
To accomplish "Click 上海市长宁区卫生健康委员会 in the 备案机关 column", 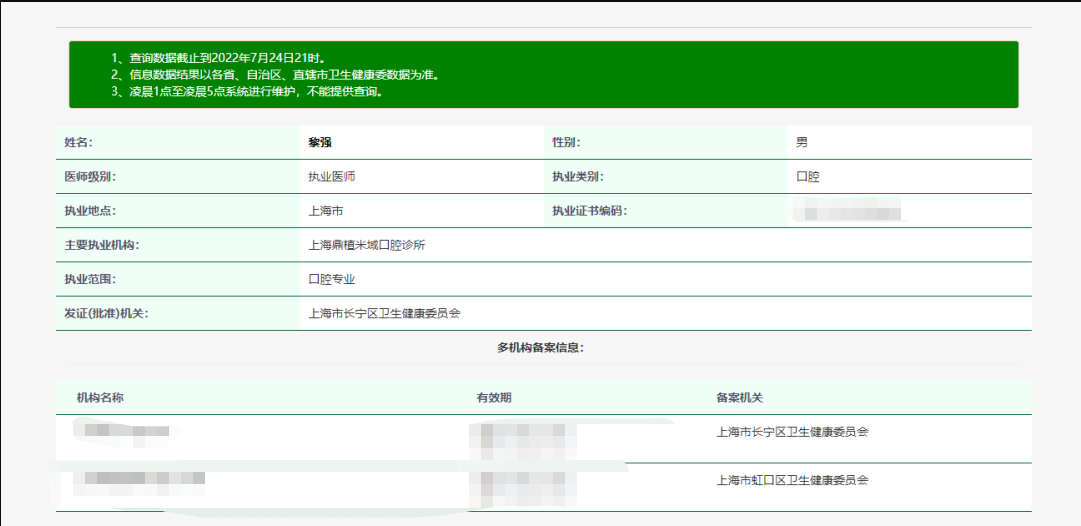I will pos(792,432).
